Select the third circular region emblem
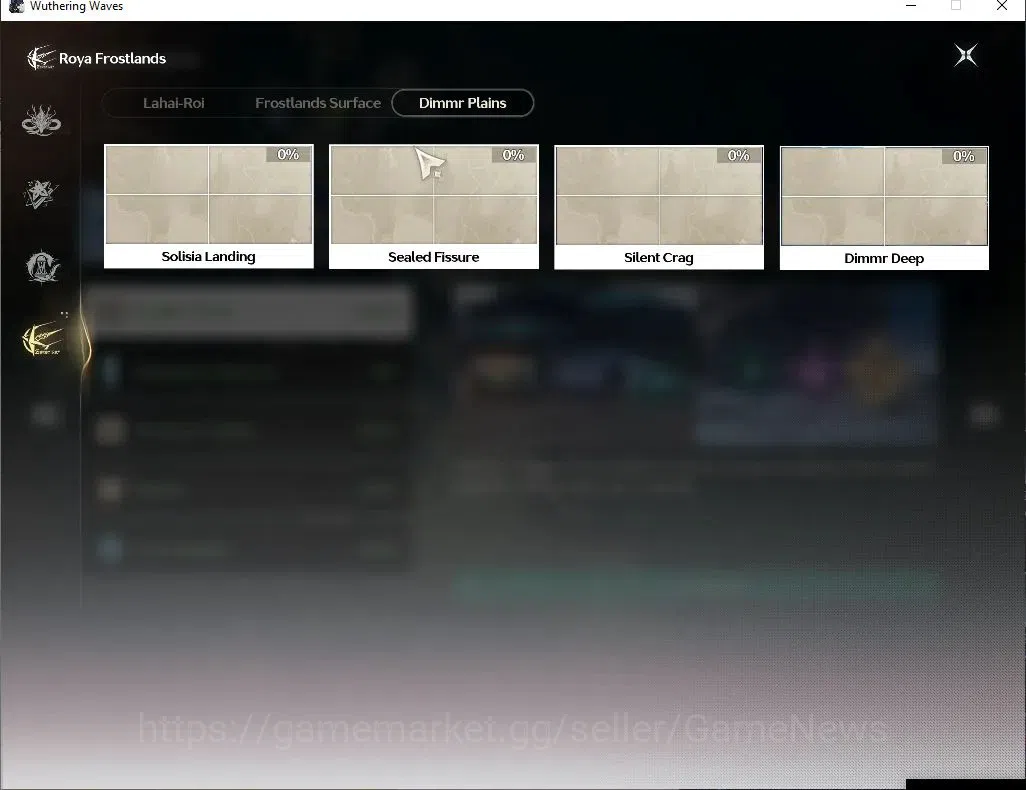The width and height of the screenshot is (1026, 790). pos(43,267)
